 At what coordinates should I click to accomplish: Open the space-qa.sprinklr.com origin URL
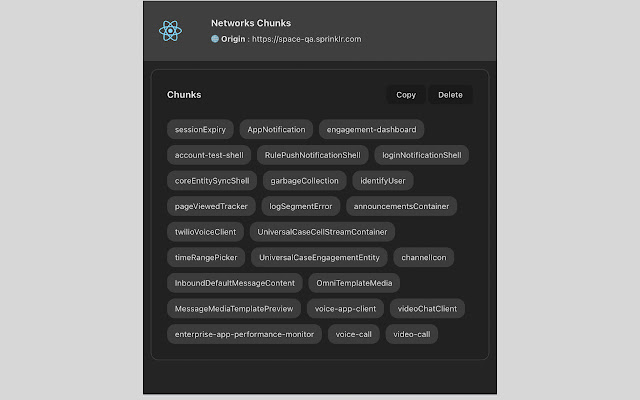[x=306, y=39]
